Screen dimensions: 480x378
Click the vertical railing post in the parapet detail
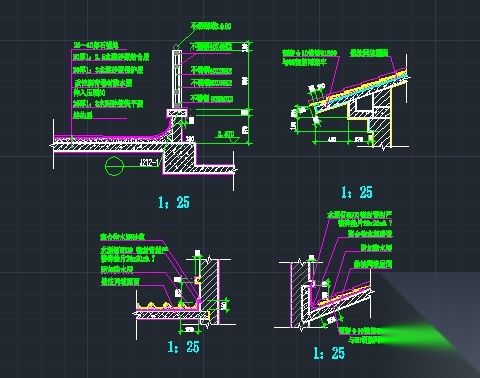pos(177,79)
